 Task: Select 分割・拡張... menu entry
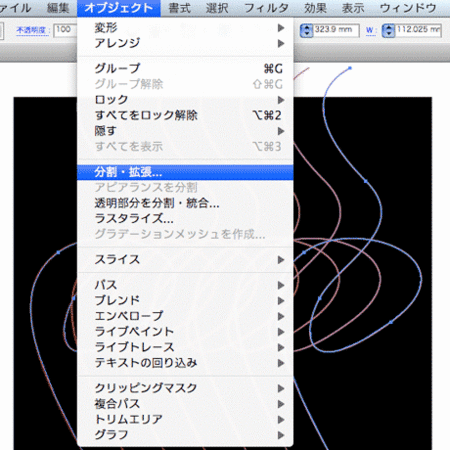point(185,172)
